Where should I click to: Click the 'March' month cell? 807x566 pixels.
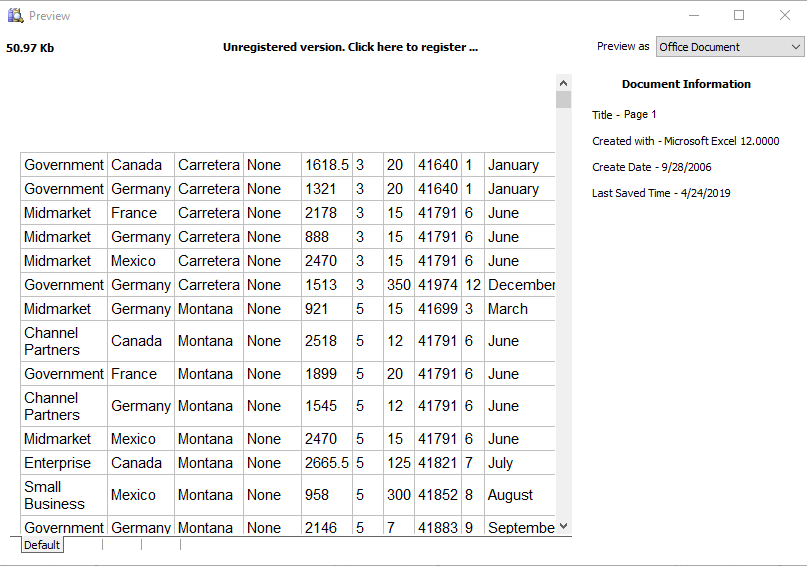pyautogui.click(x=508, y=309)
